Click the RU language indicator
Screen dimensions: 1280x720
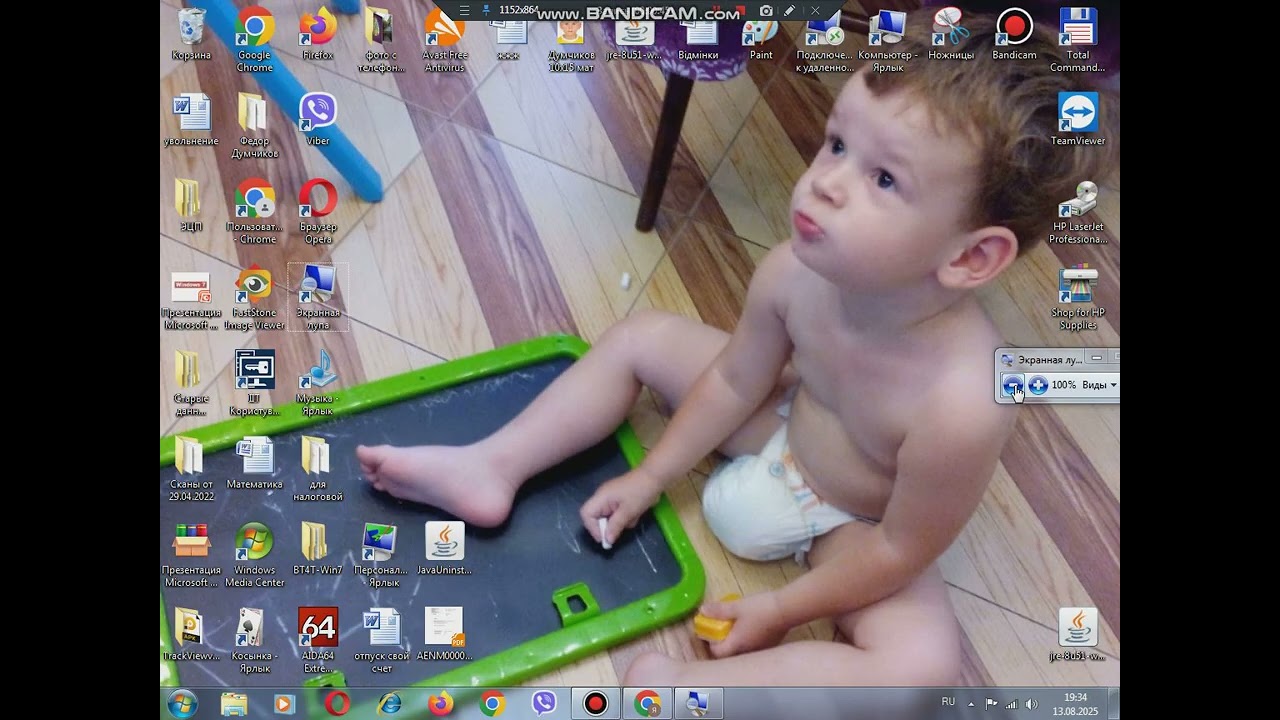point(948,702)
